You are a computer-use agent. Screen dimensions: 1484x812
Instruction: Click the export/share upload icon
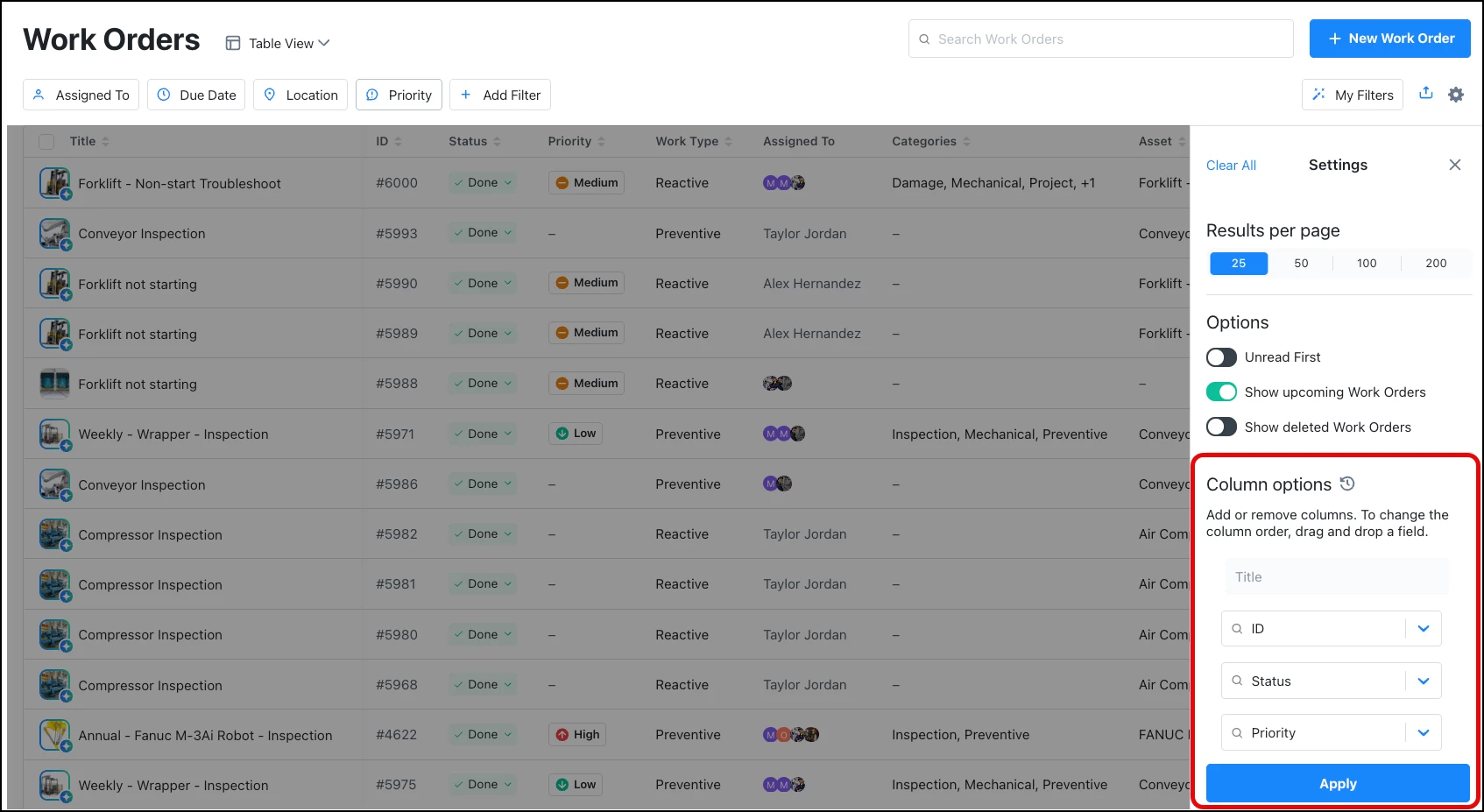(1426, 93)
